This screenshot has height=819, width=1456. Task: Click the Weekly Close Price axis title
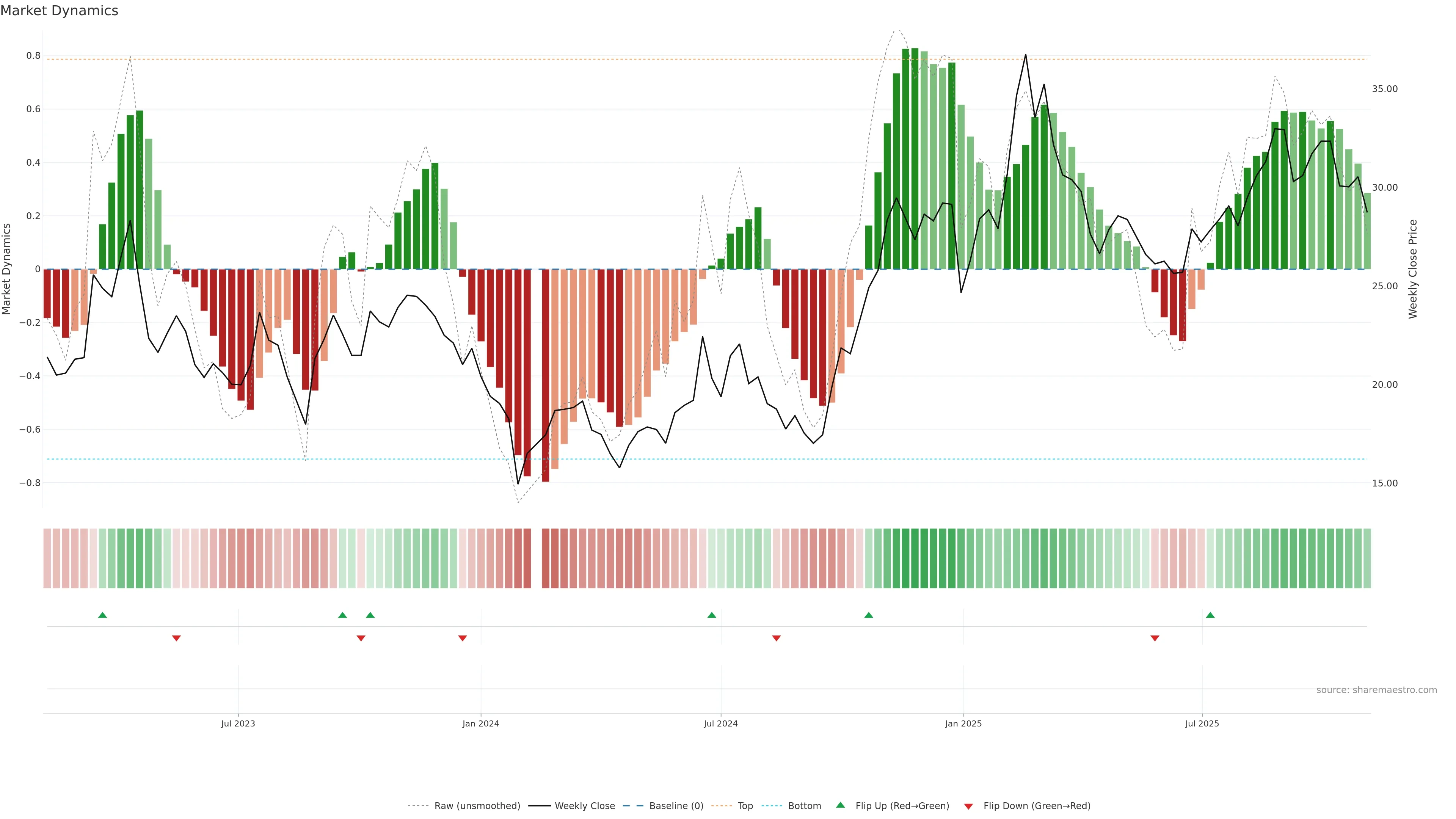[1412, 269]
